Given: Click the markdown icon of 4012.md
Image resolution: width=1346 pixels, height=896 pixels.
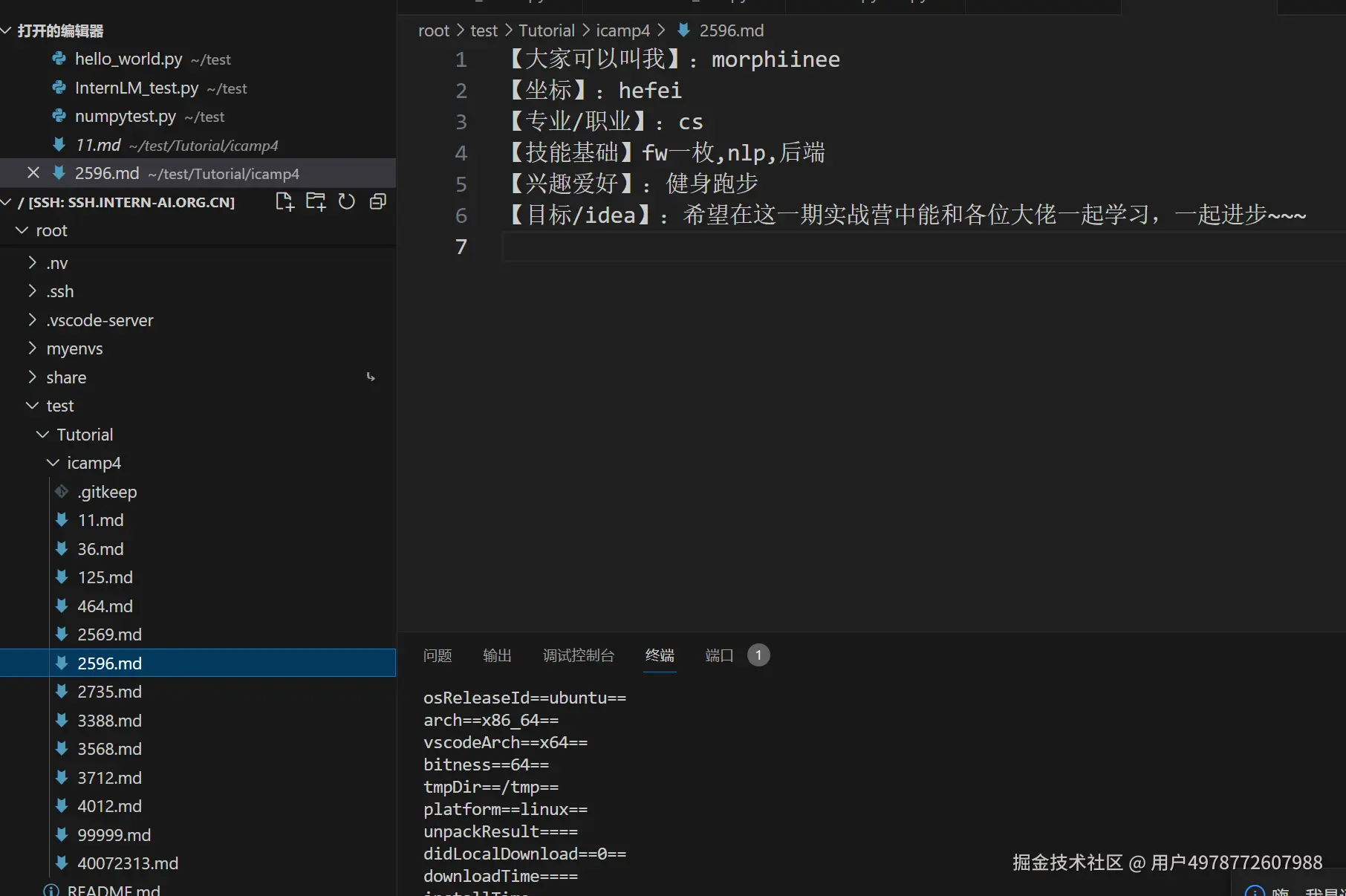Looking at the screenshot, I should coord(62,806).
